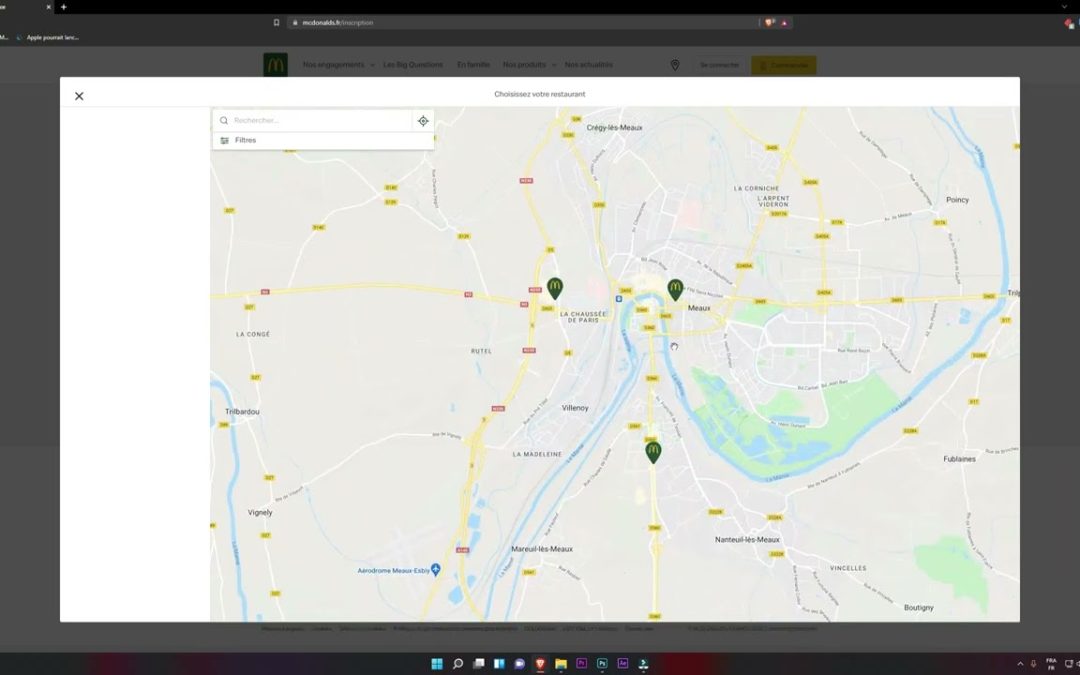
Task: Open the Filtres options
Action: [323, 141]
